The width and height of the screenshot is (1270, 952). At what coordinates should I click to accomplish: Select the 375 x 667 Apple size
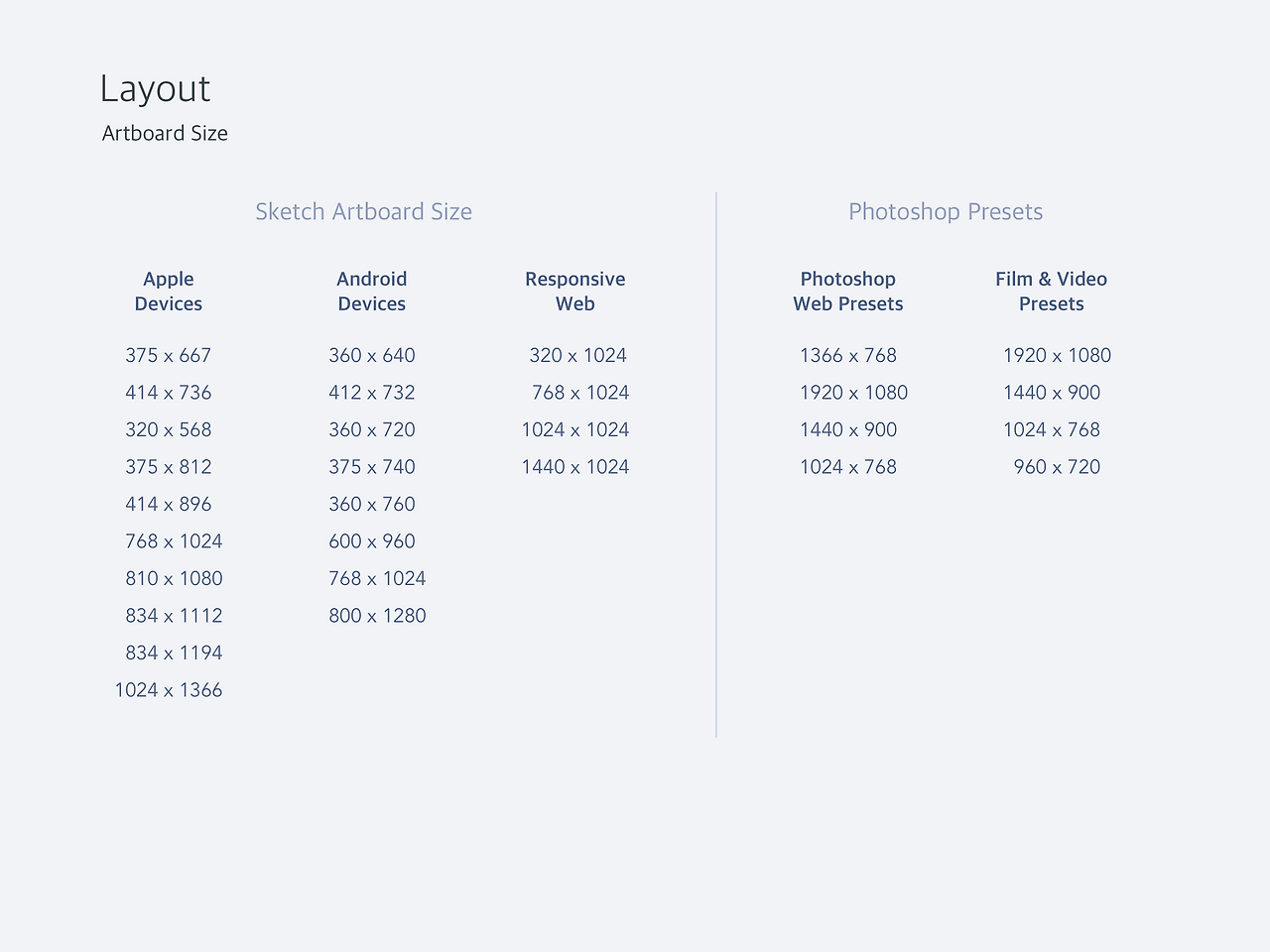[169, 355]
